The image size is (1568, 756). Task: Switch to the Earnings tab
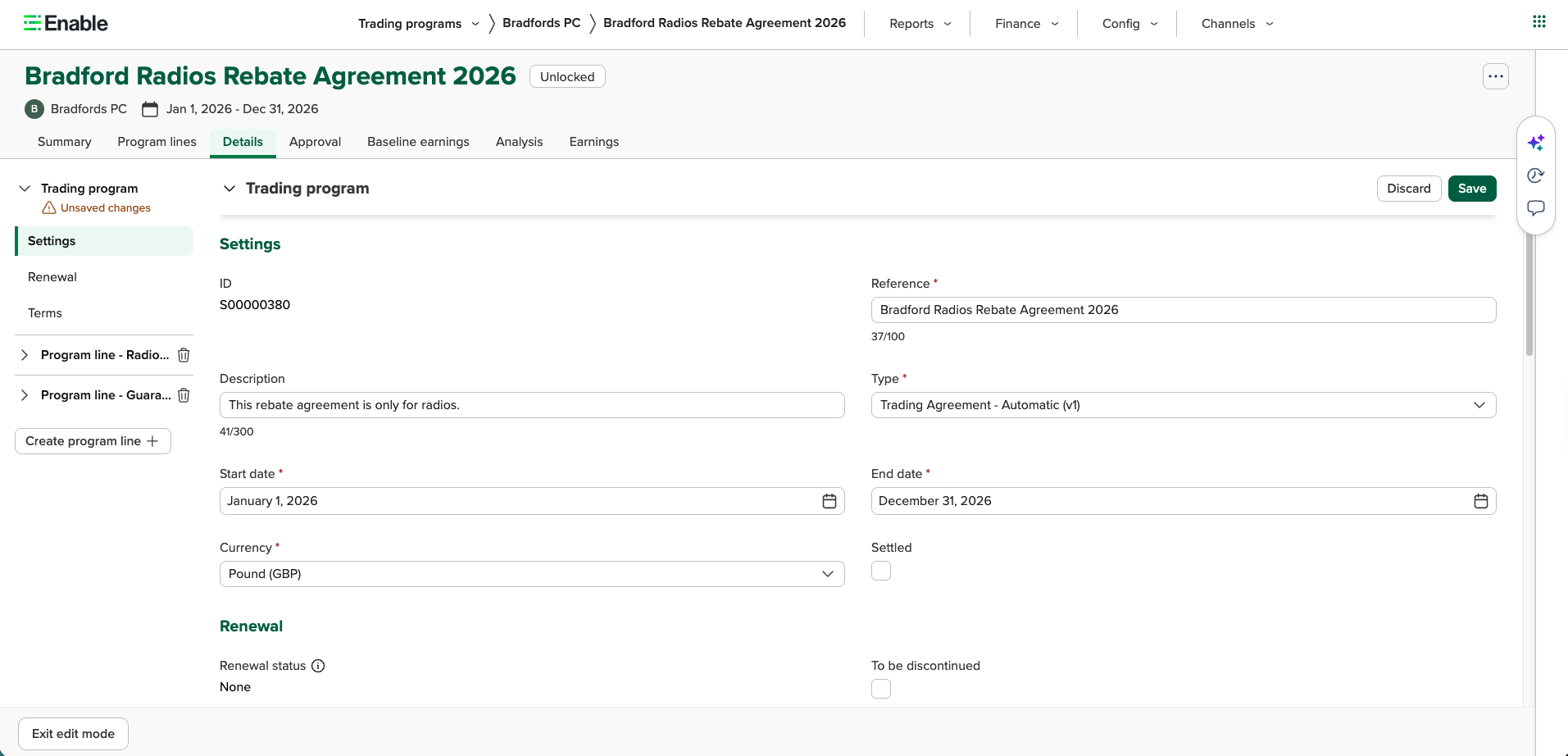click(594, 142)
